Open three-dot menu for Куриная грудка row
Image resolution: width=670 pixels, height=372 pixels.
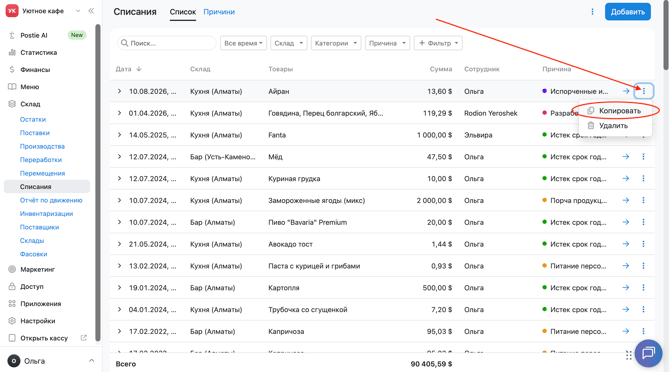644,179
